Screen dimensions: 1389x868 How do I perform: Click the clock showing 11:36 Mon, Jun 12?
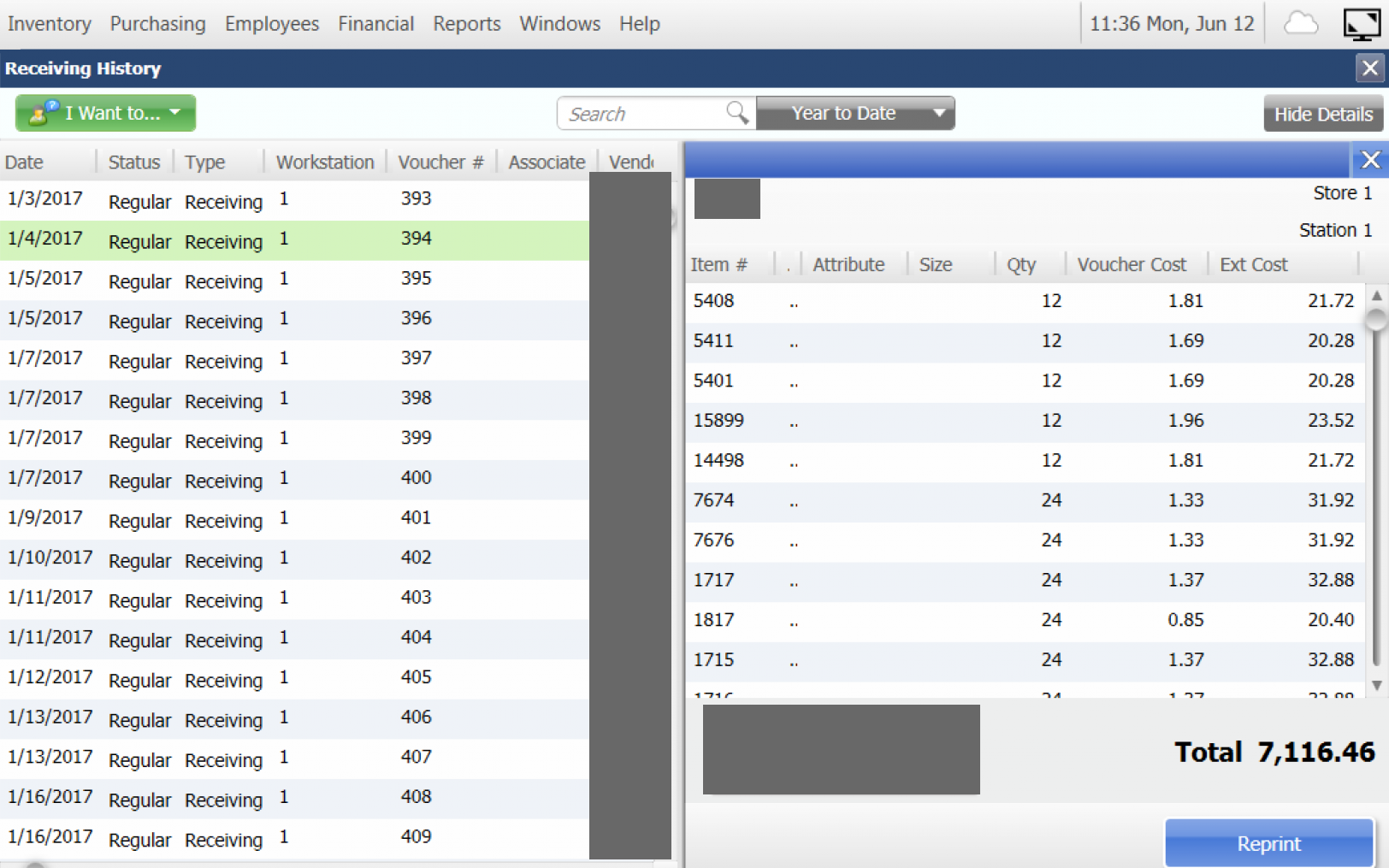pos(1172,24)
